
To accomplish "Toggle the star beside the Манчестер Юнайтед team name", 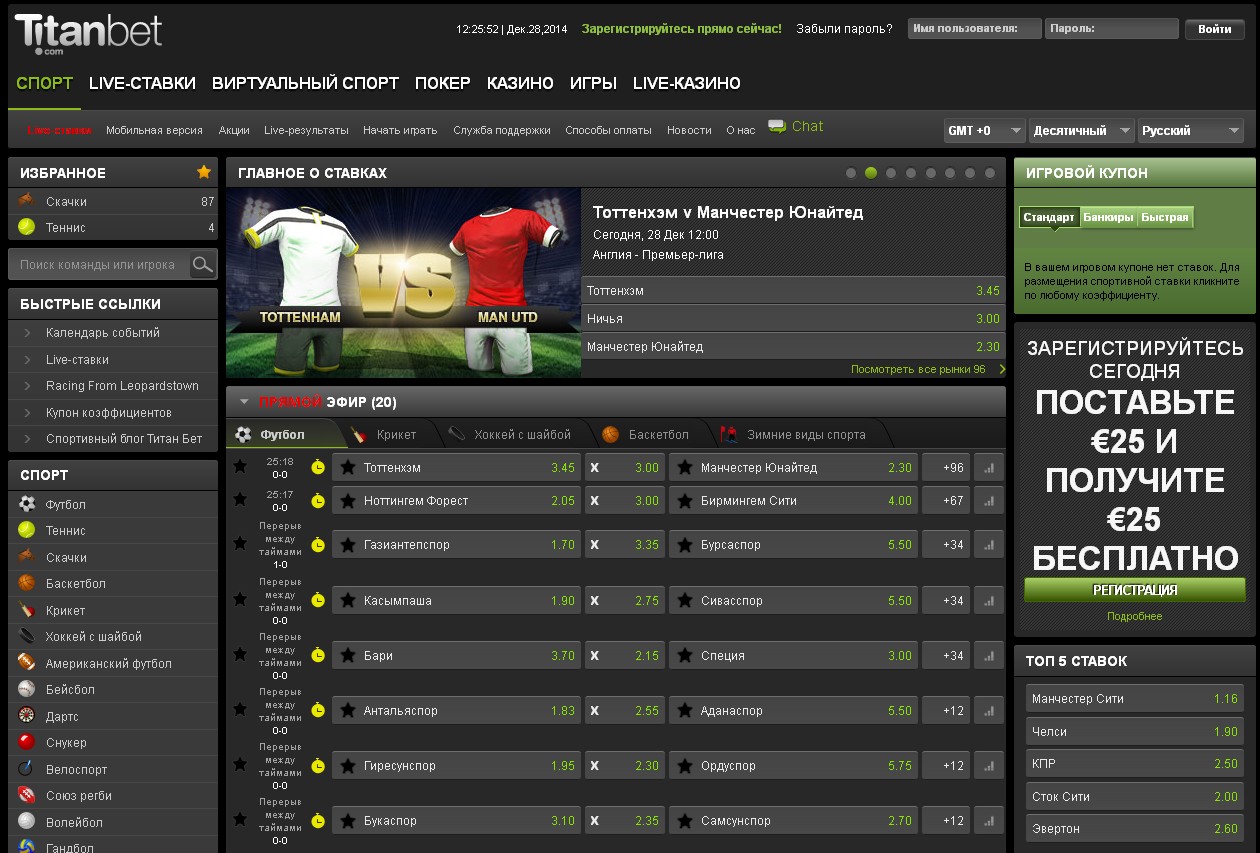I will pos(685,467).
